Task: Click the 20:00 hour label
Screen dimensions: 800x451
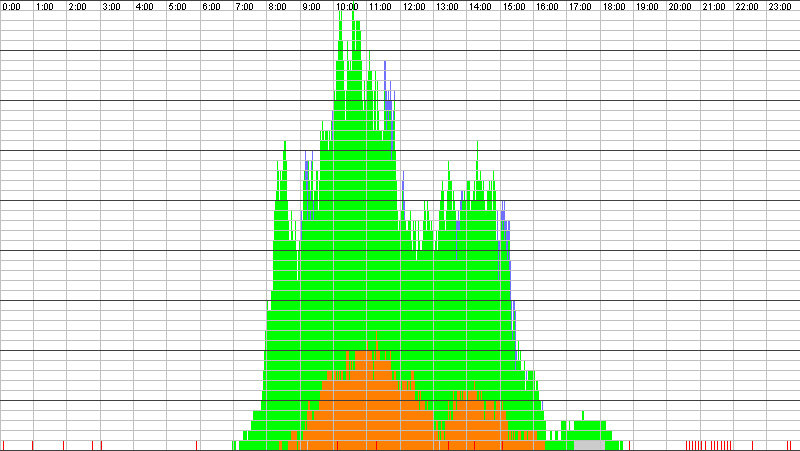Action: (x=680, y=7)
